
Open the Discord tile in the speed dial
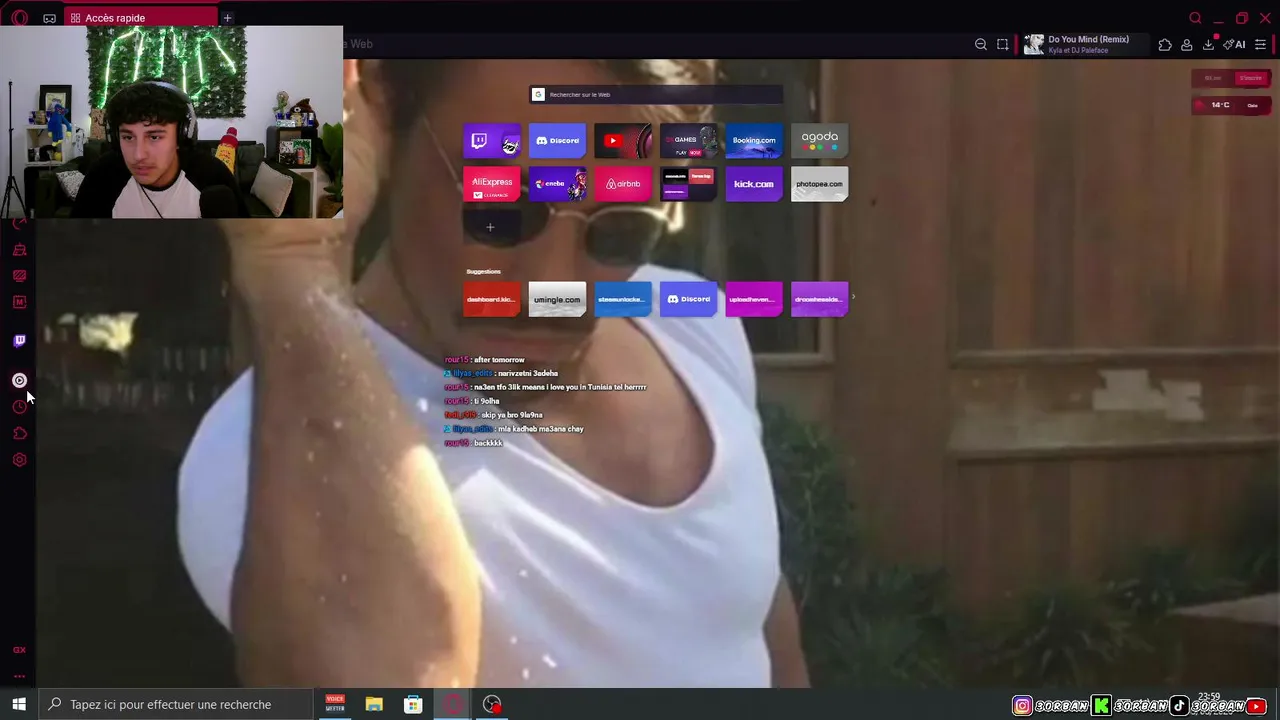(557, 141)
